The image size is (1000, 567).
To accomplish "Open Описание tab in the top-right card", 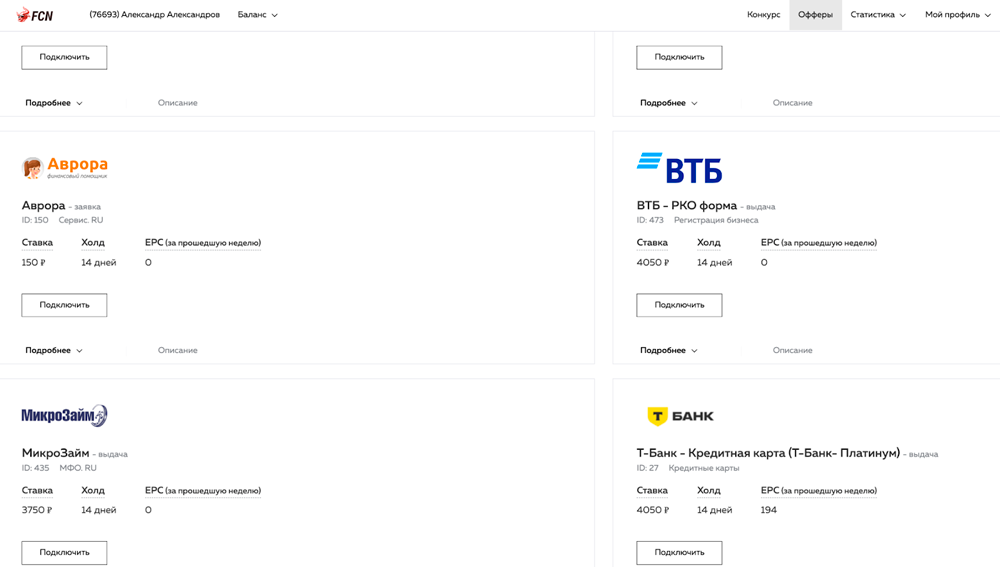I will pyautogui.click(x=792, y=103).
